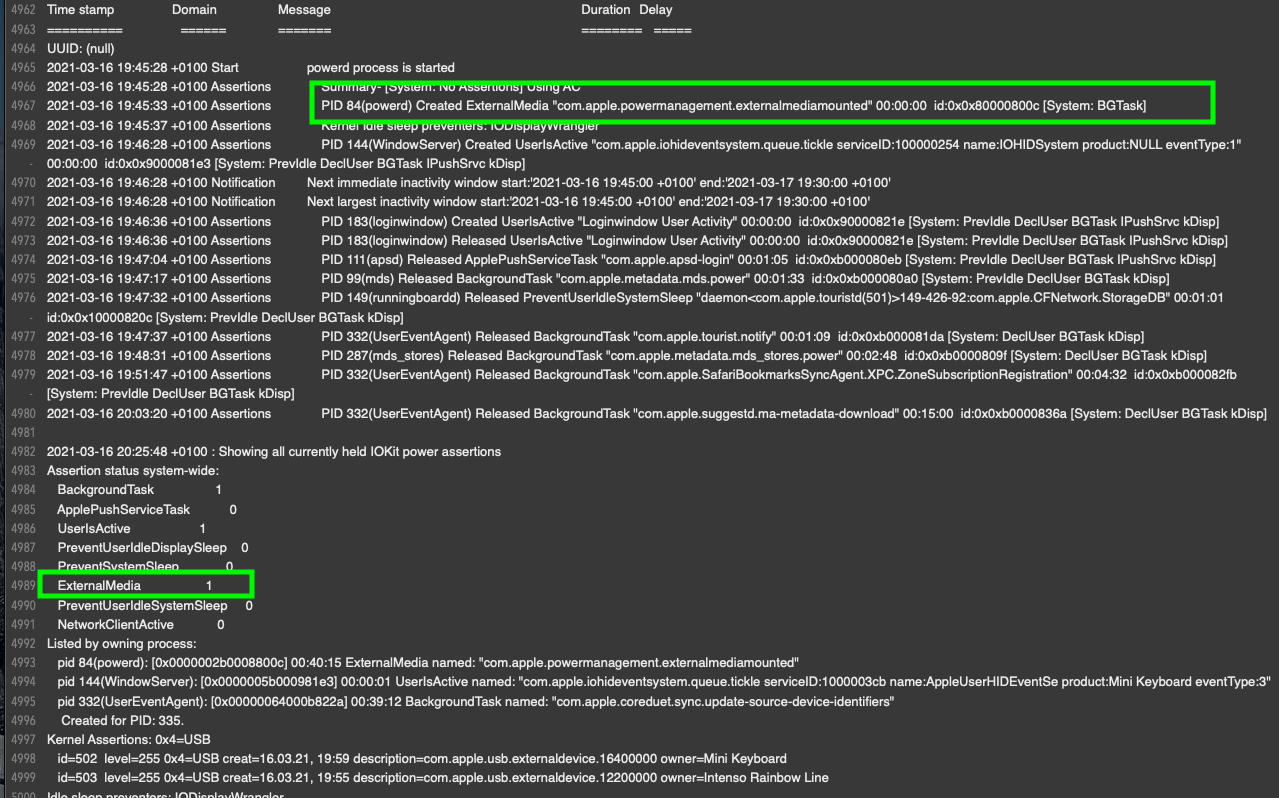The image size is (1279, 798).
Task: Click the SafariBookmarksSyncAgent log message
Action: 779,375
